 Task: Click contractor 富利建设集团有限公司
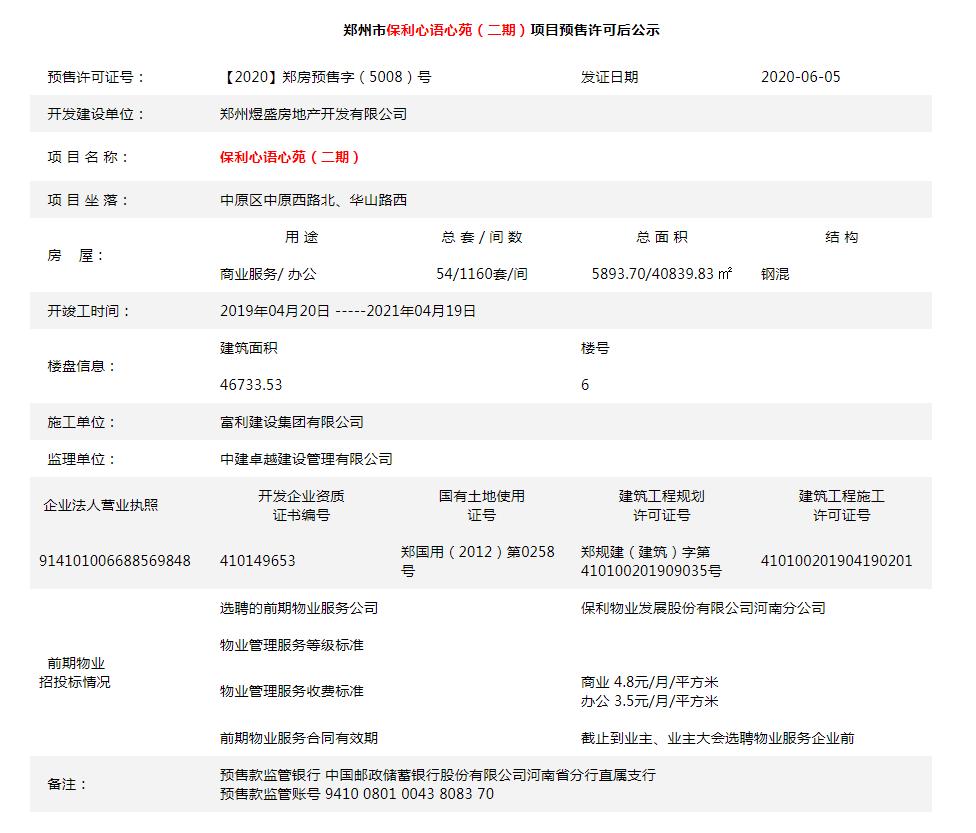tap(289, 422)
